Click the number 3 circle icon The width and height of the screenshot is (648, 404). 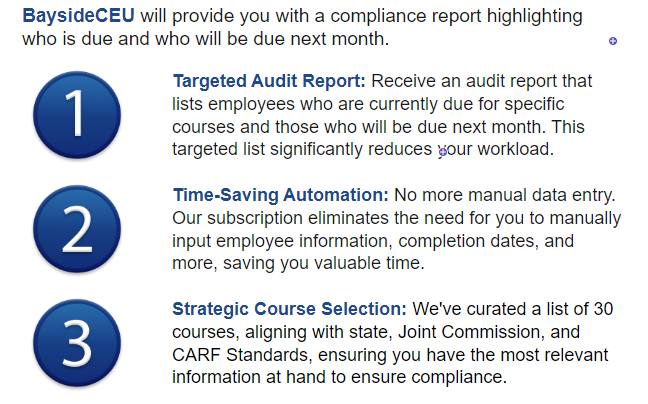pyautogui.click(x=77, y=342)
